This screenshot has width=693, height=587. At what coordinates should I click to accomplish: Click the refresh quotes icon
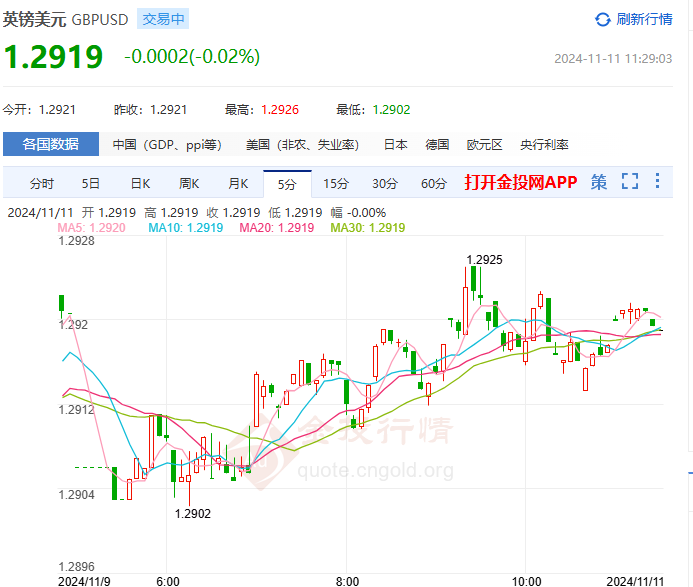(603, 19)
